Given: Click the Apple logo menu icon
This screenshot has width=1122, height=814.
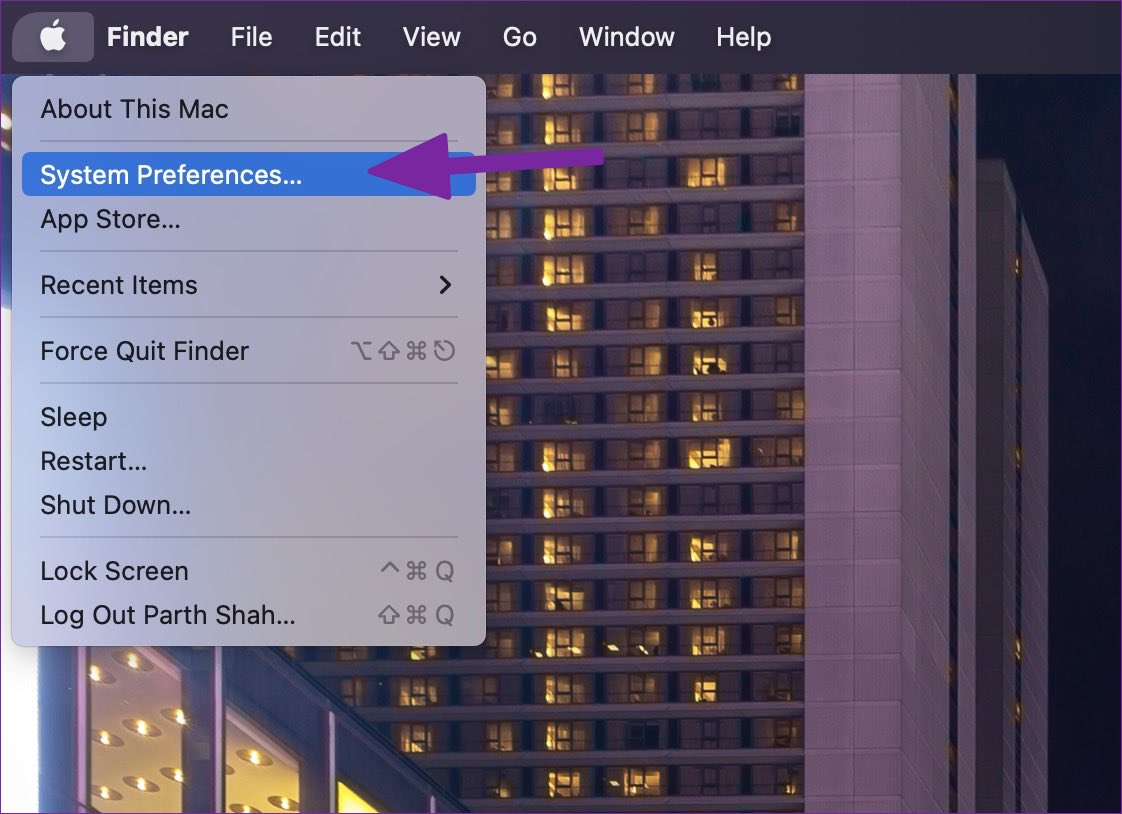Looking at the screenshot, I should coord(53,36).
